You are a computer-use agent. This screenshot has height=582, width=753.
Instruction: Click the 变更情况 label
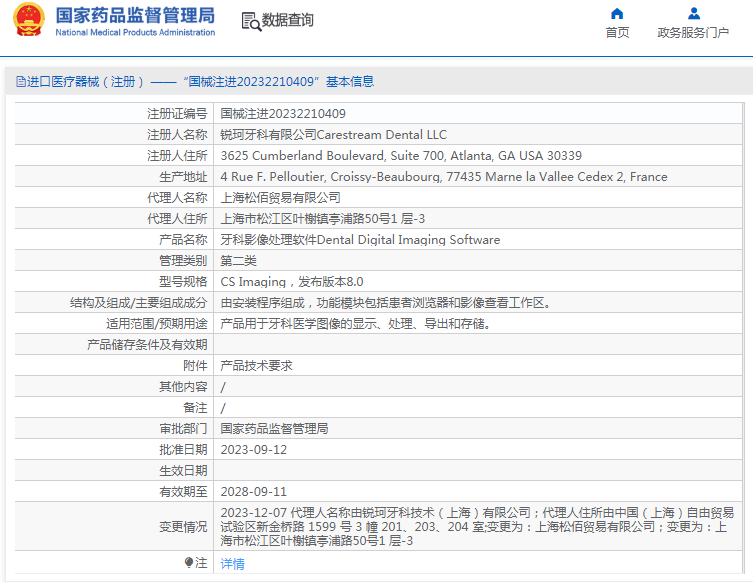click(x=183, y=527)
